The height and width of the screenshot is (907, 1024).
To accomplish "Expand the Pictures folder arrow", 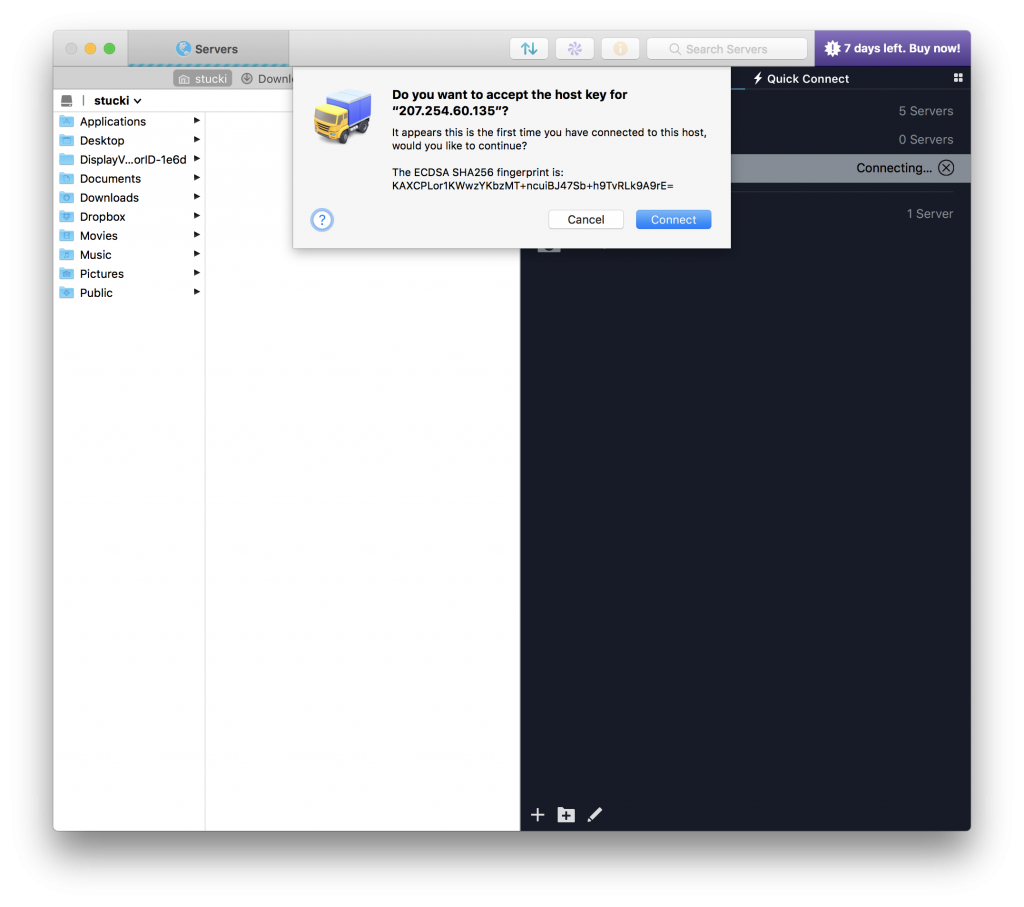I will [x=196, y=273].
